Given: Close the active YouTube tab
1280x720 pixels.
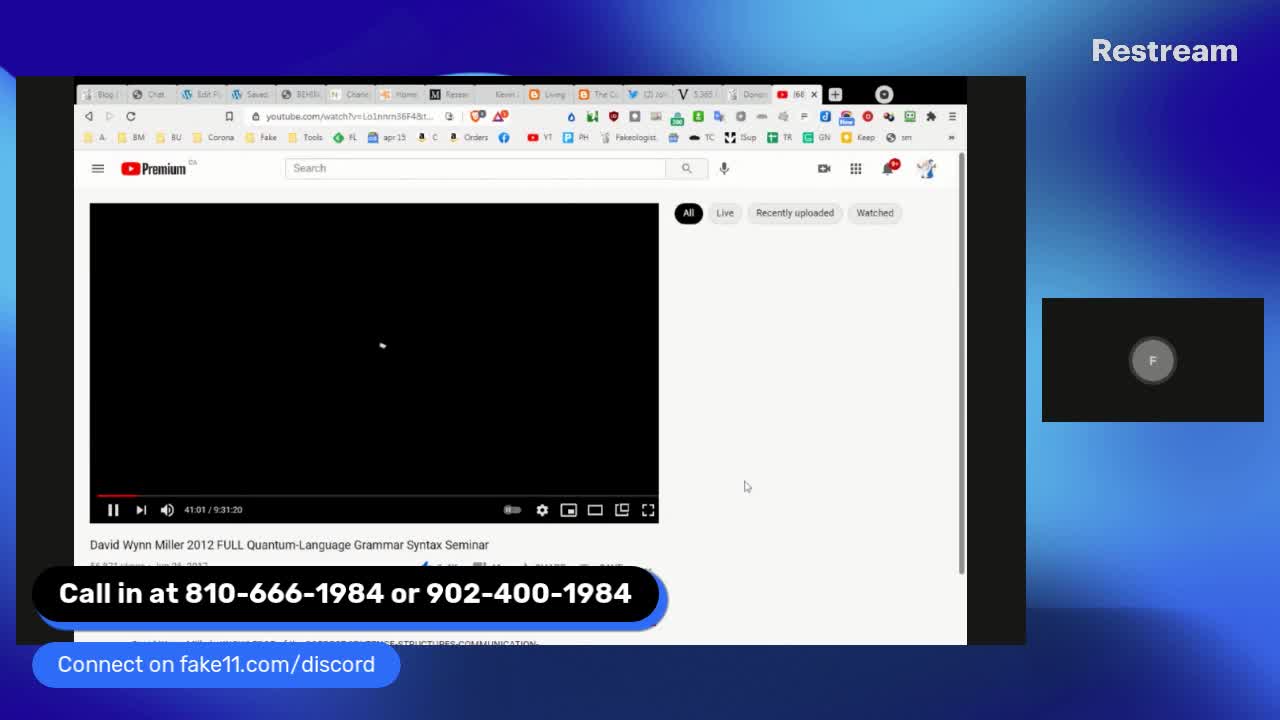Looking at the screenshot, I should (x=814, y=94).
